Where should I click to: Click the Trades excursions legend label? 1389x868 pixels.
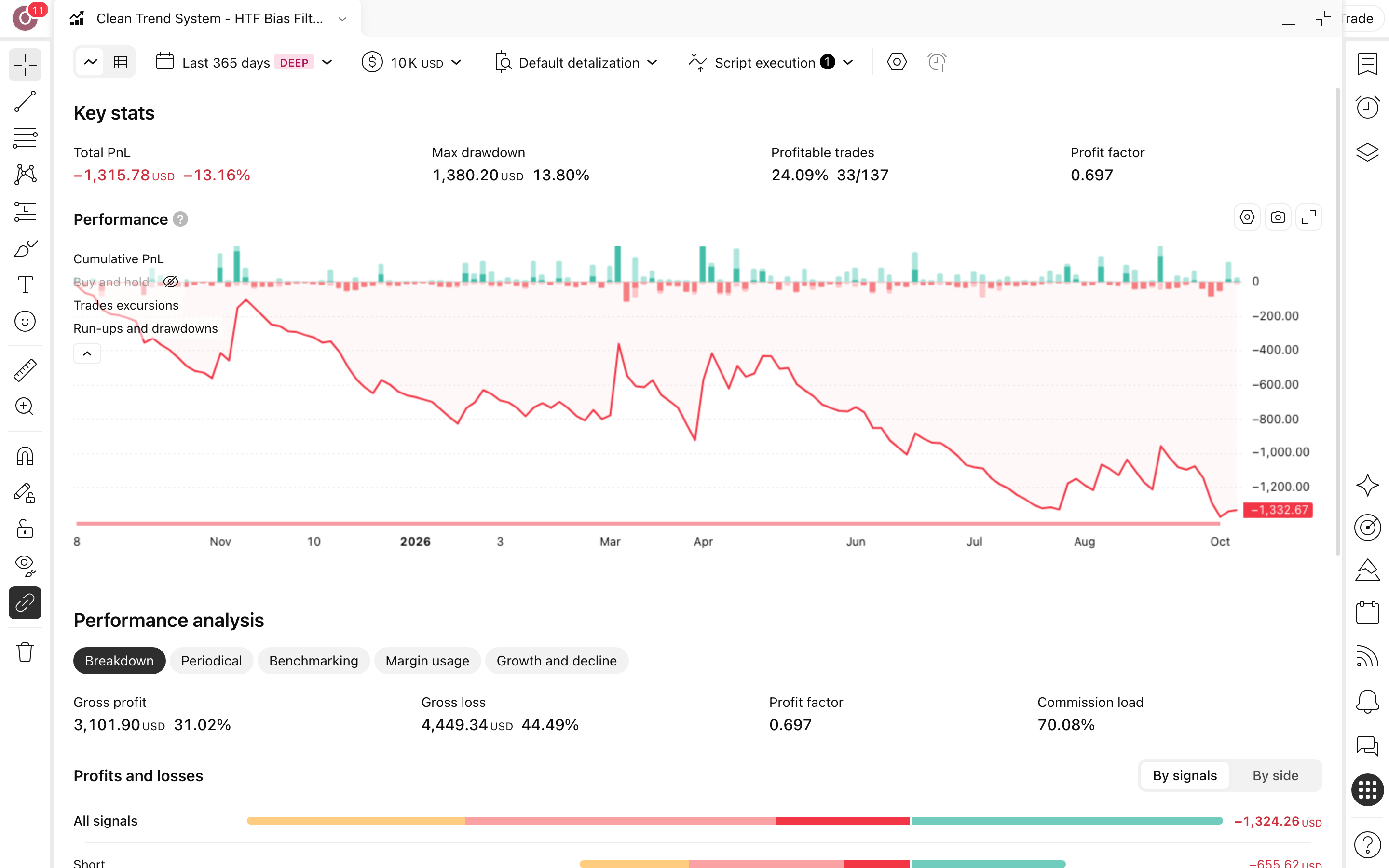click(x=126, y=305)
